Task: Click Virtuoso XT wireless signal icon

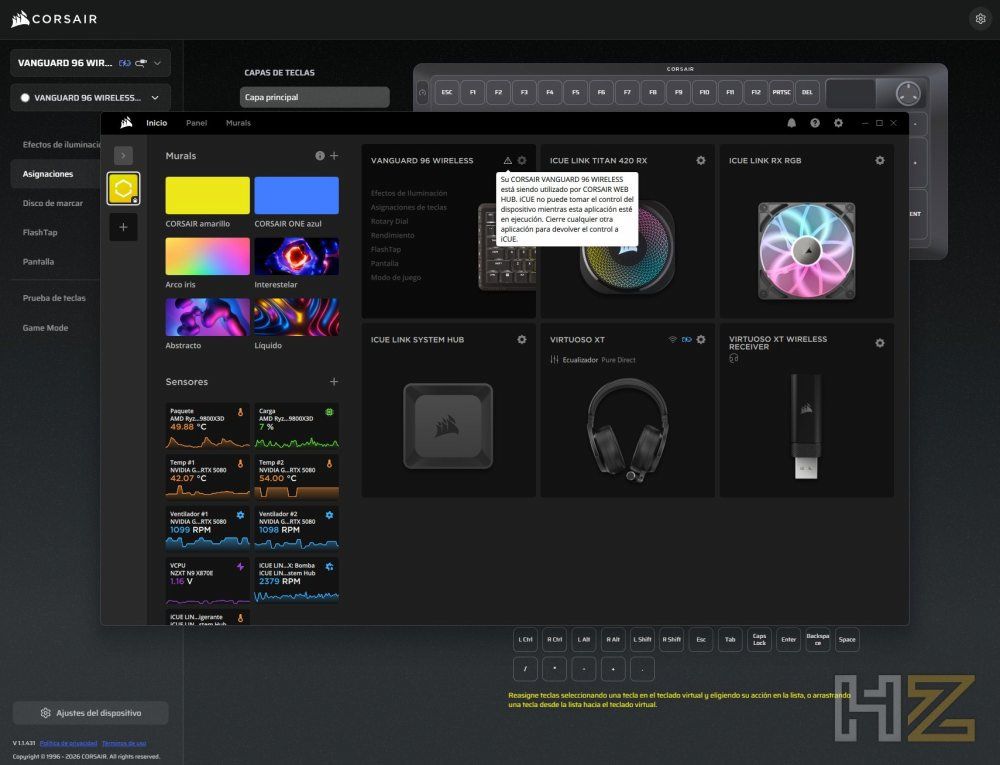Action: (x=672, y=340)
